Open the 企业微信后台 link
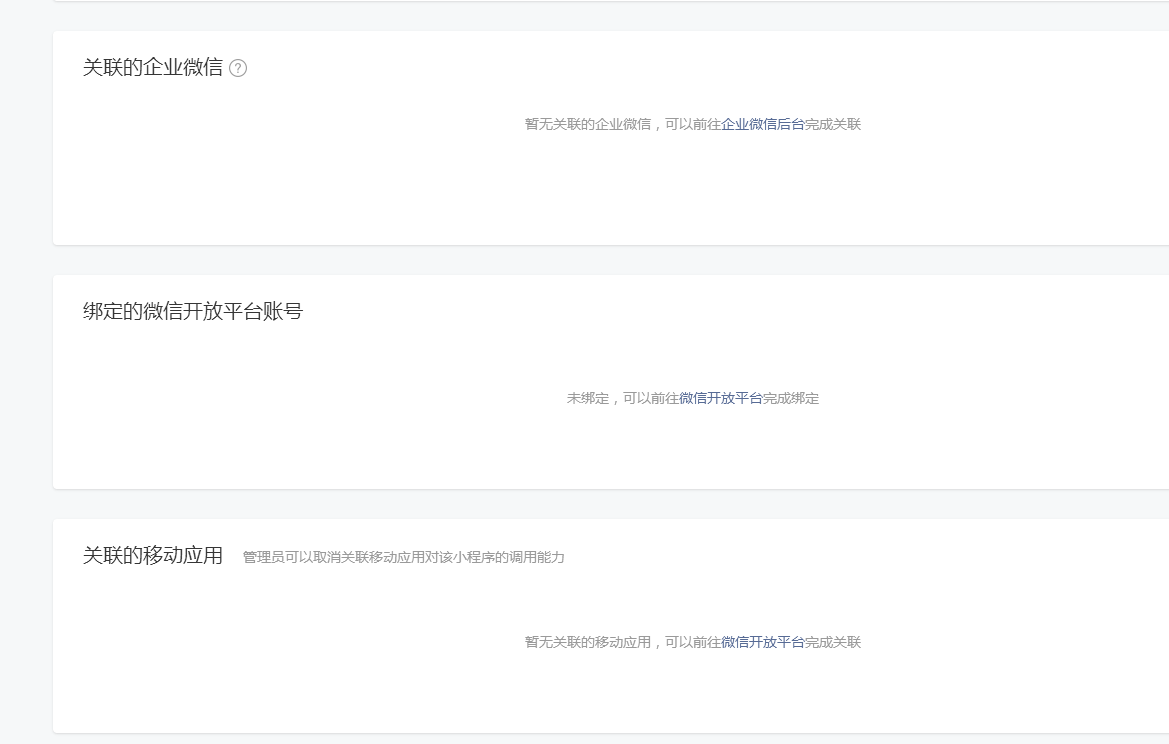The height and width of the screenshot is (744, 1169). click(x=763, y=124)
